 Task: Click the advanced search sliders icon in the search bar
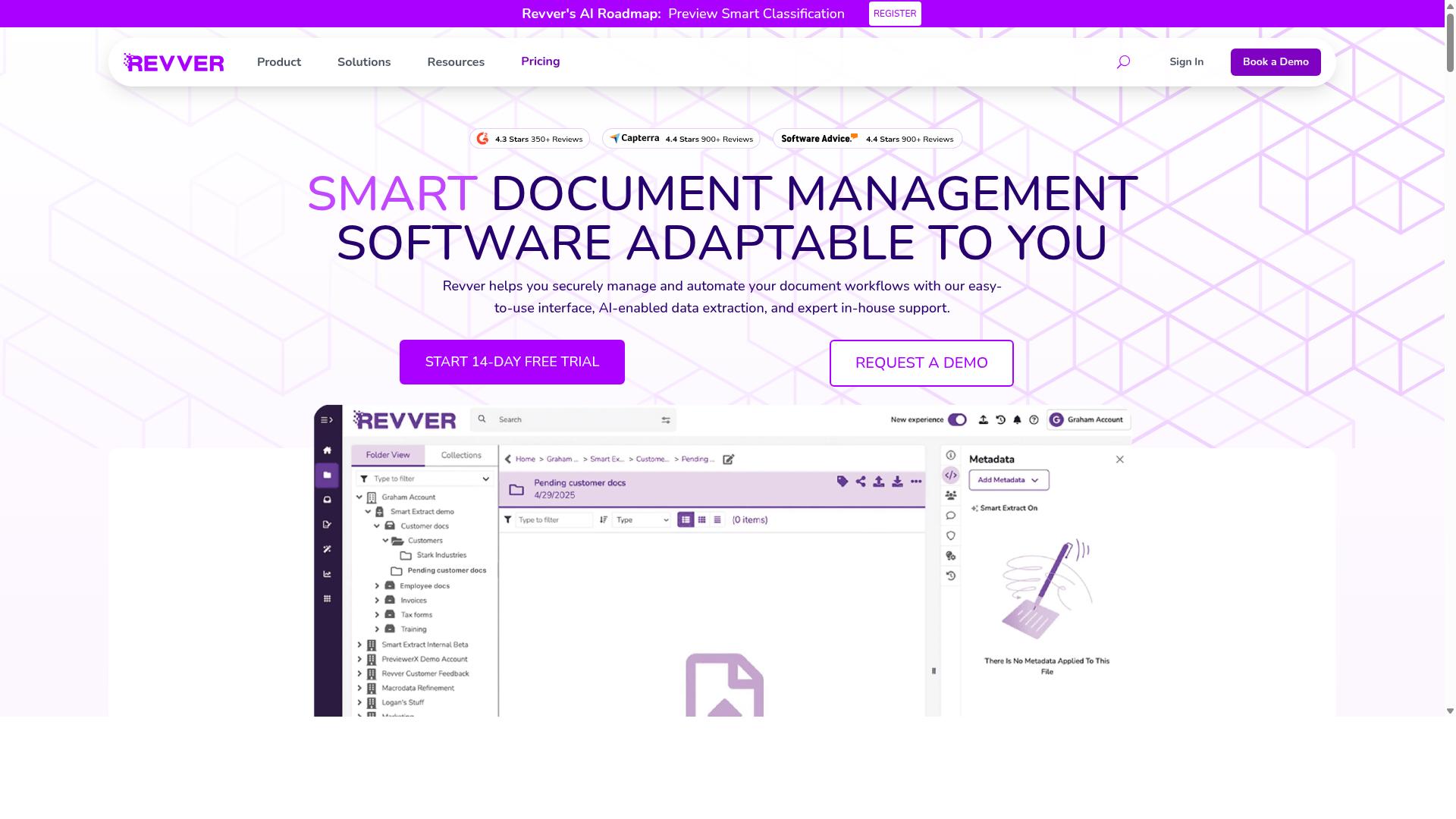(666, 420)
